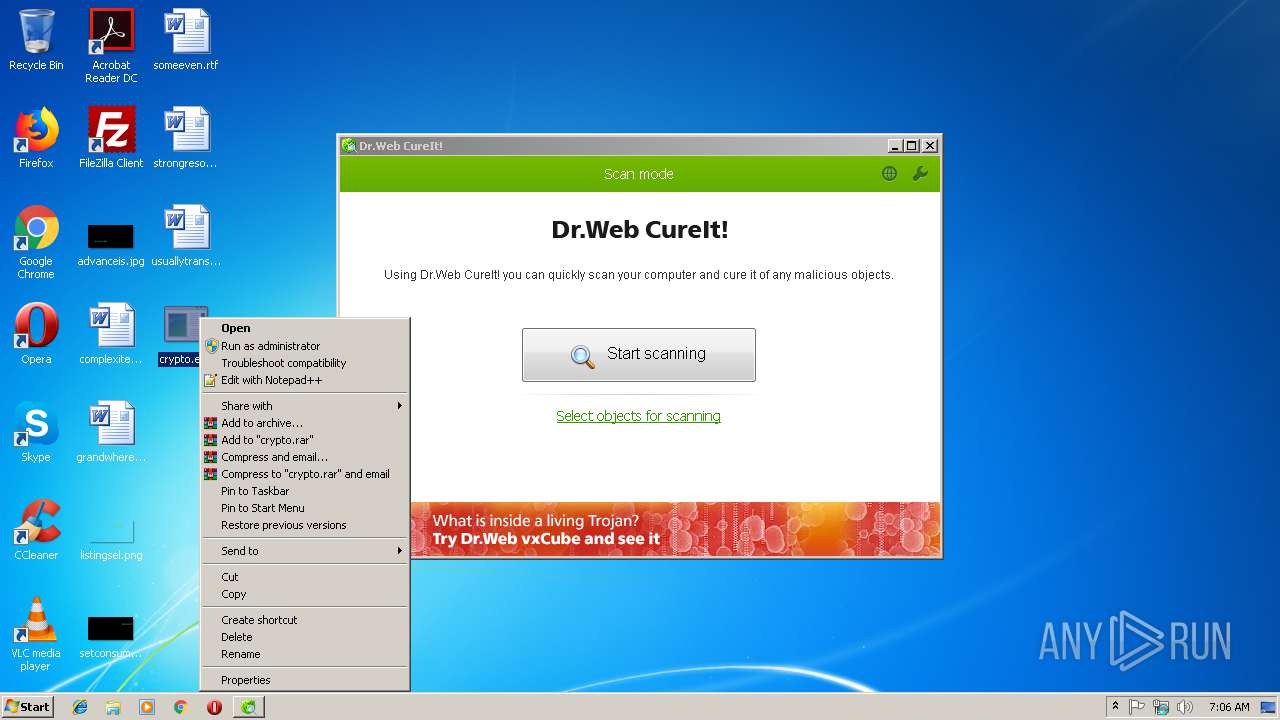Show hidden system tray icons
This screenshot has width=1280, height=720.
[x=1115, y=707]
